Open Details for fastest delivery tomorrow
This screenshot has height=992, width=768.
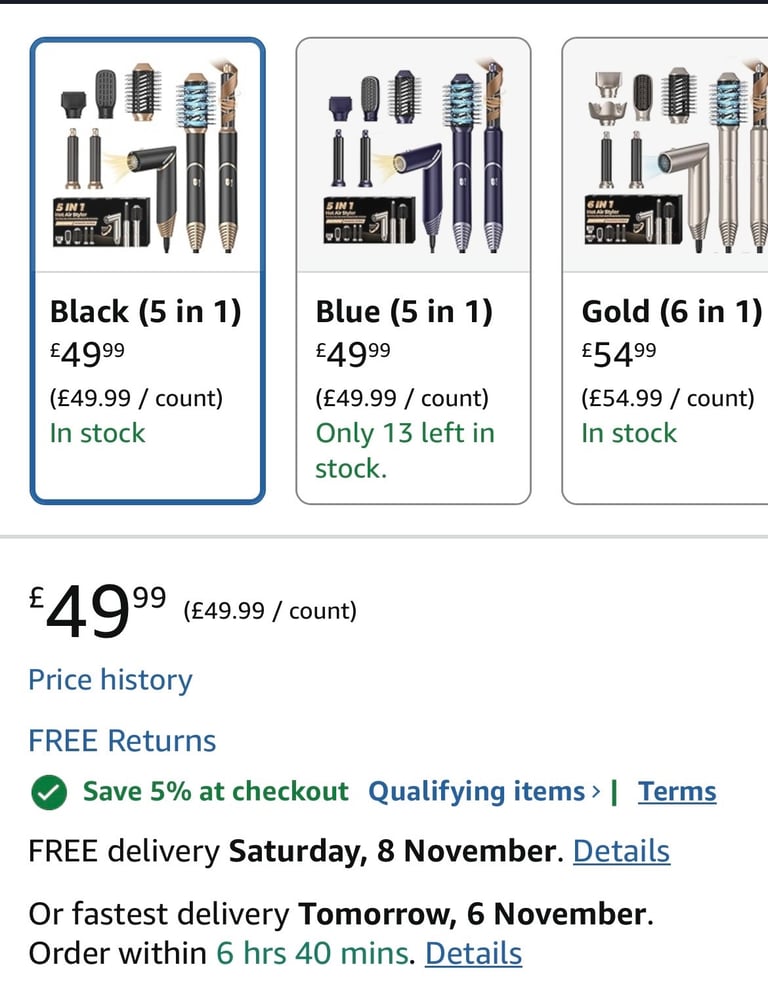[473, 954]
